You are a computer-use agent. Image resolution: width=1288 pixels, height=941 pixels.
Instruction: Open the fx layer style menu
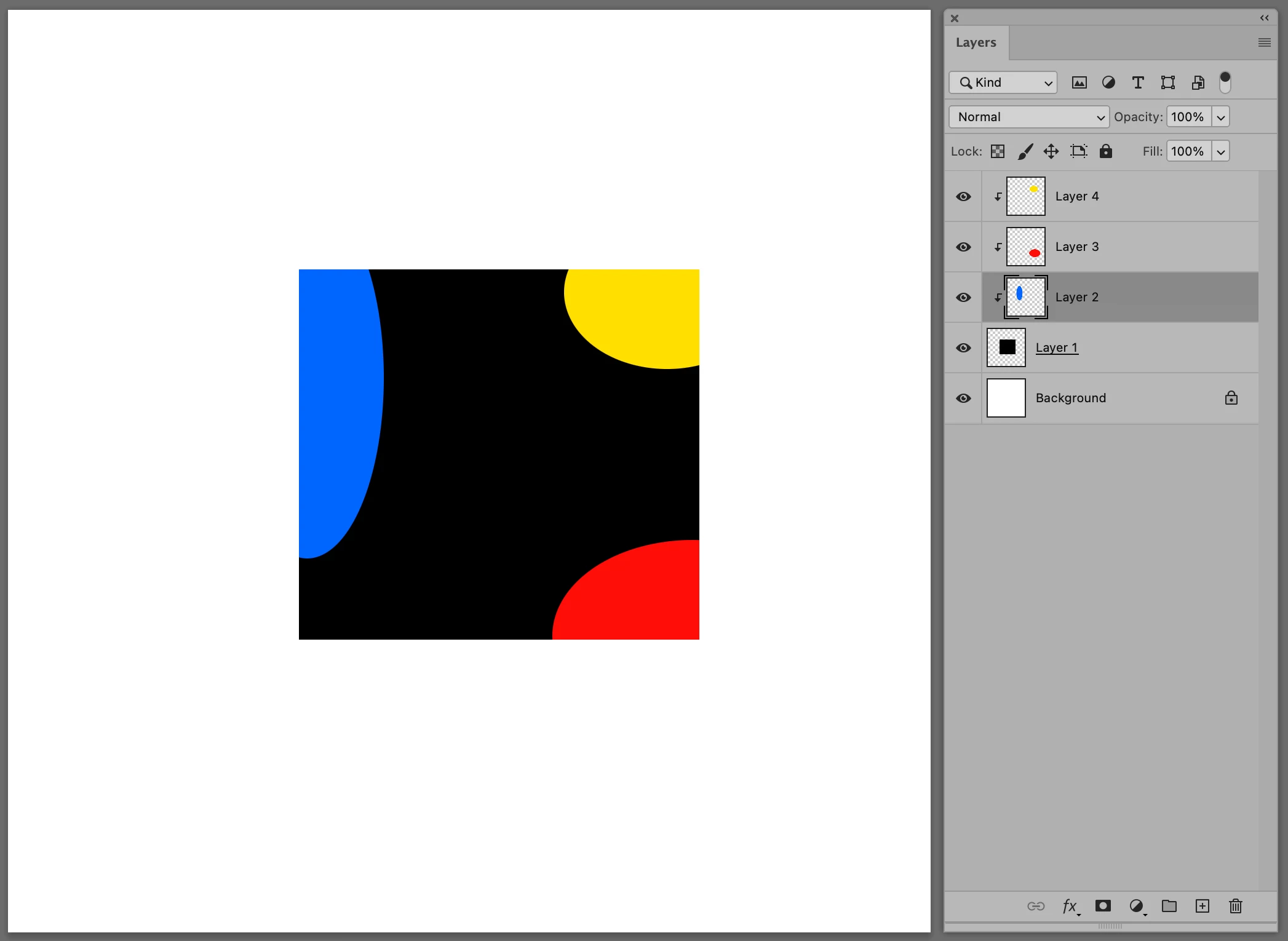point(1070,906)
